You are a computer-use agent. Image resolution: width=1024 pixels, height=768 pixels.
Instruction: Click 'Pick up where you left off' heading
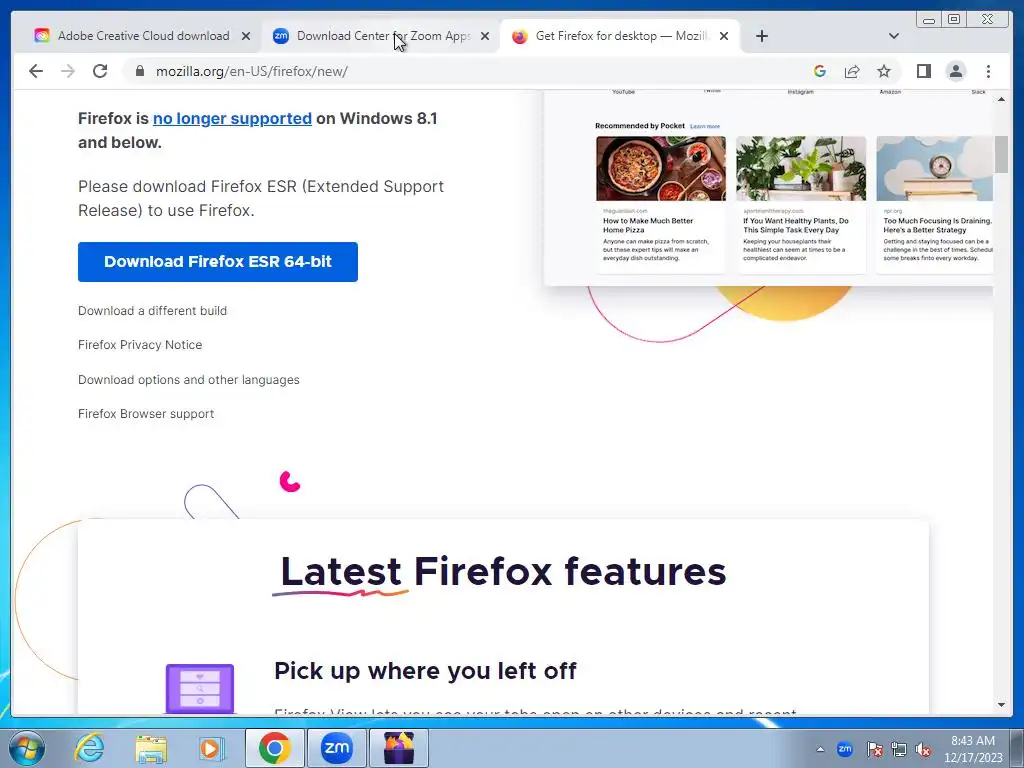425,671
